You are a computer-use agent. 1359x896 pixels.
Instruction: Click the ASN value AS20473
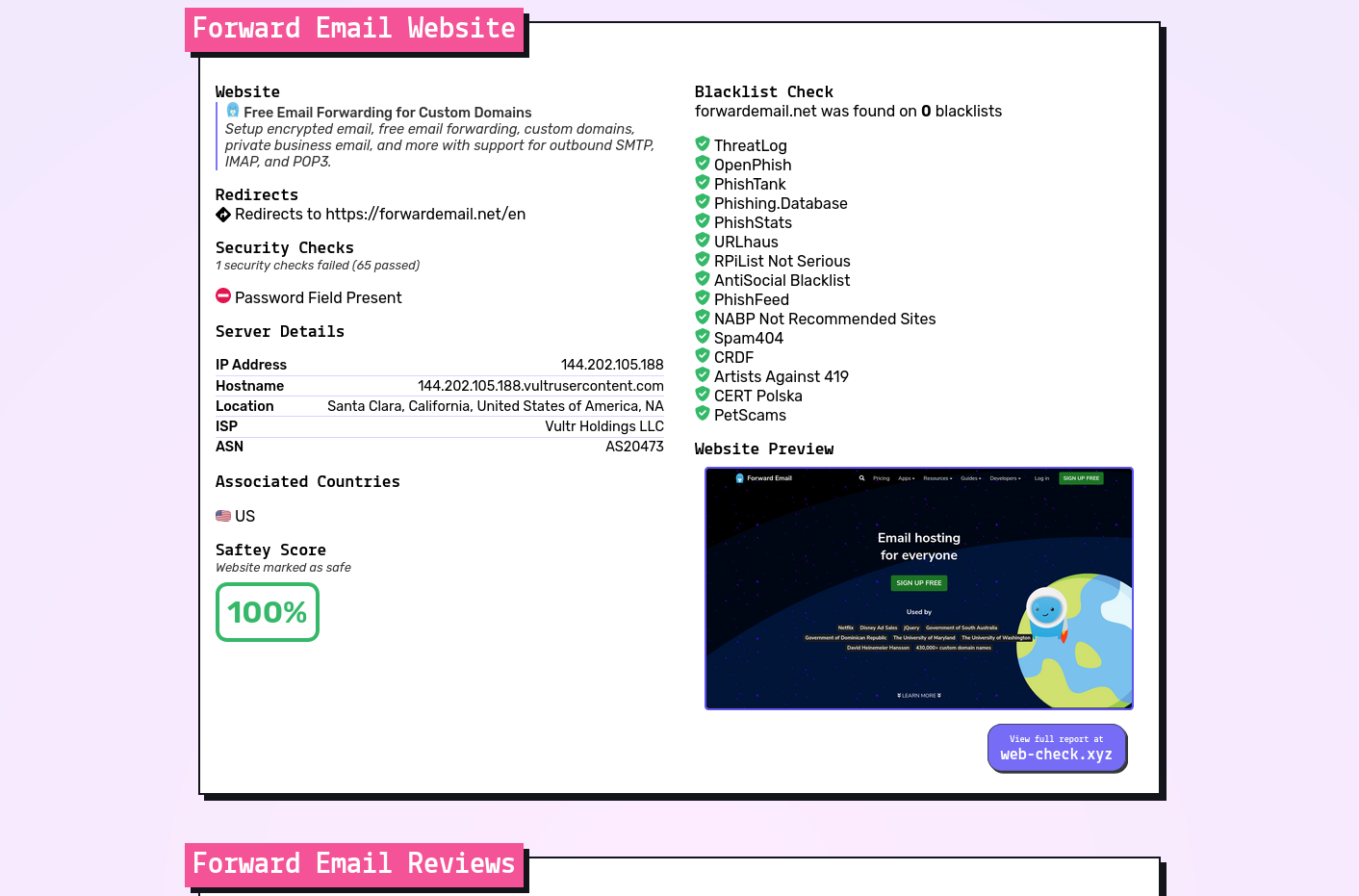(634, 447)
